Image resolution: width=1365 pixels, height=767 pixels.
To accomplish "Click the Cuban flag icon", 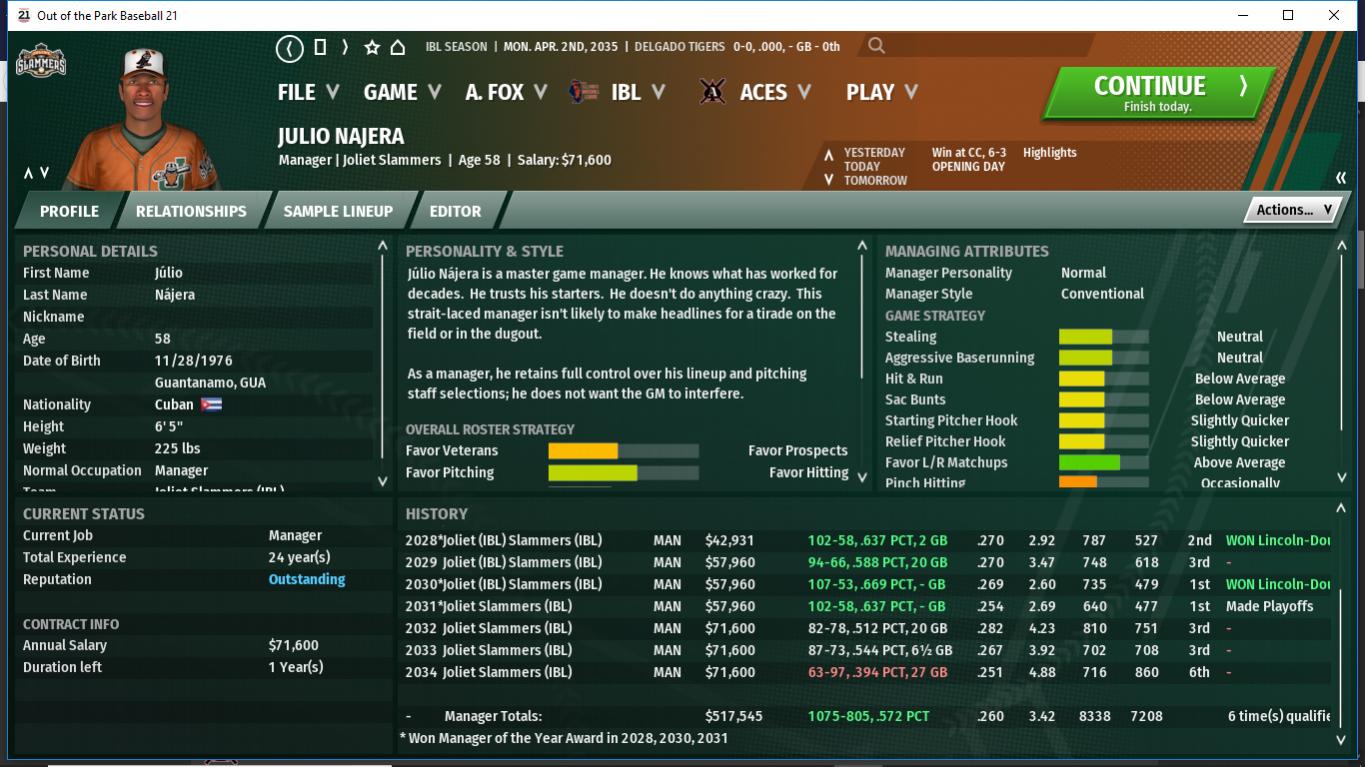I will (211, 405).
